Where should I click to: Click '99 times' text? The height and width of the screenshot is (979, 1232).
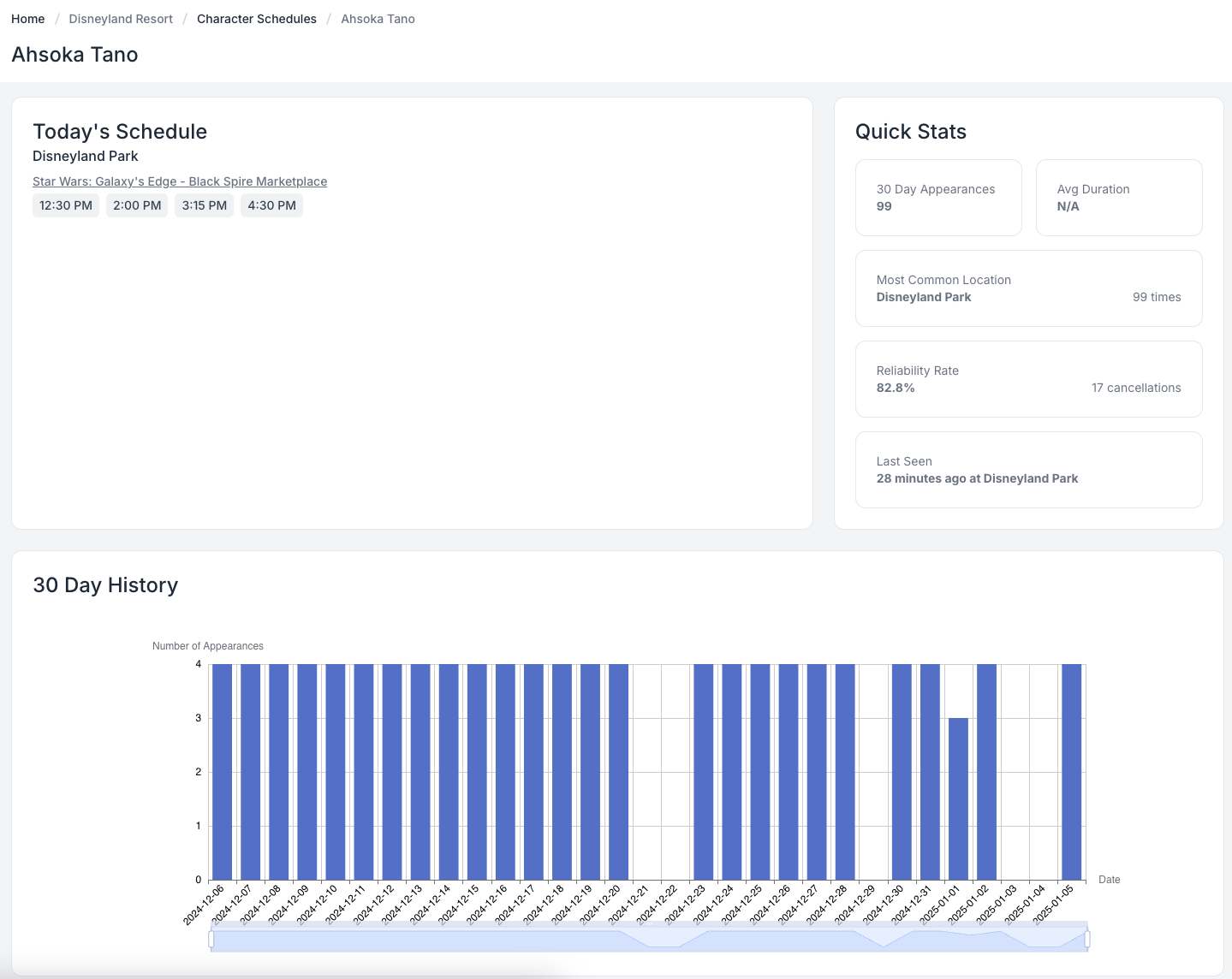pyautogui.click(x=1157, y=297)
